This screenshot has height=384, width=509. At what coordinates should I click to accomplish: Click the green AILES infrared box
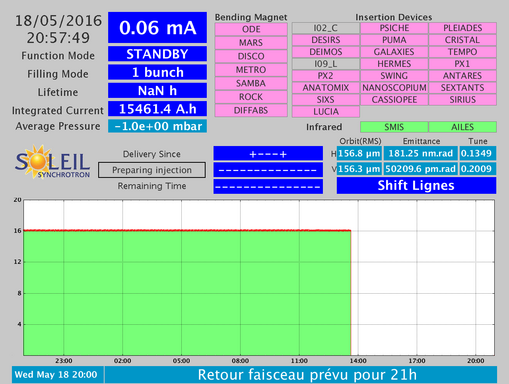tap(463, 127)
